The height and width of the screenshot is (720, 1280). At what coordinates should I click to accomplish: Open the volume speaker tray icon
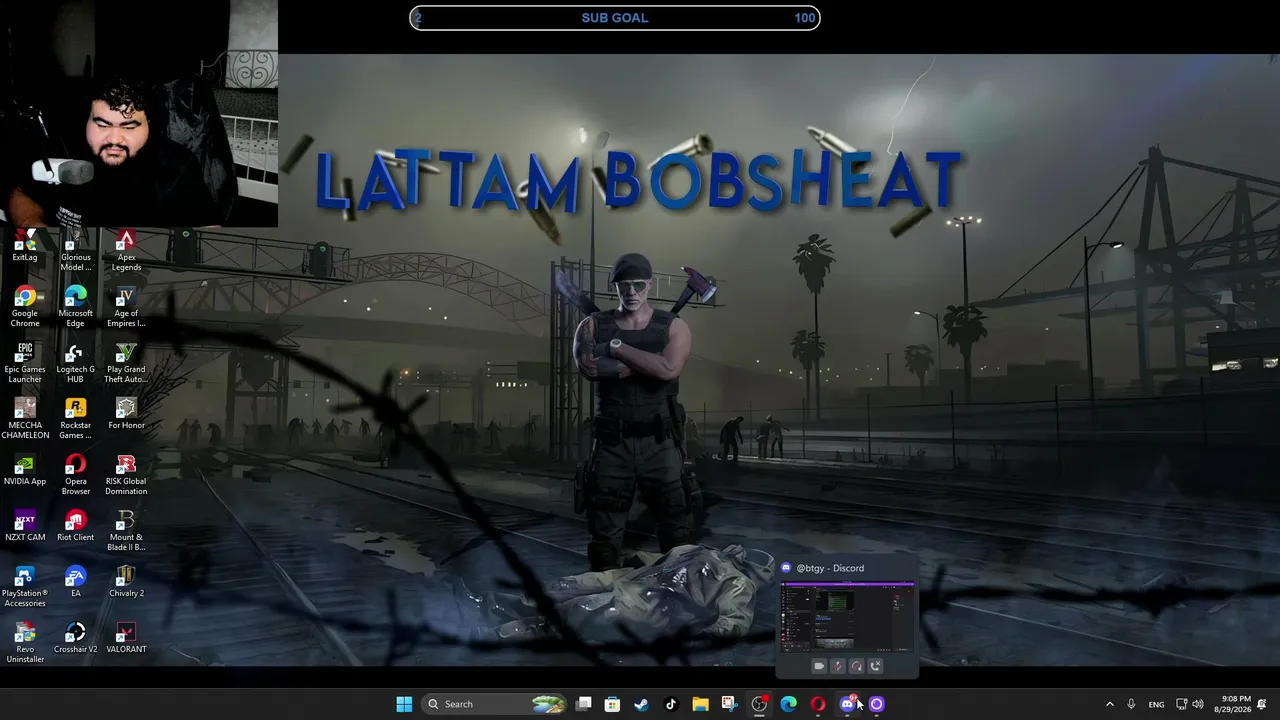pos(1199,704)
